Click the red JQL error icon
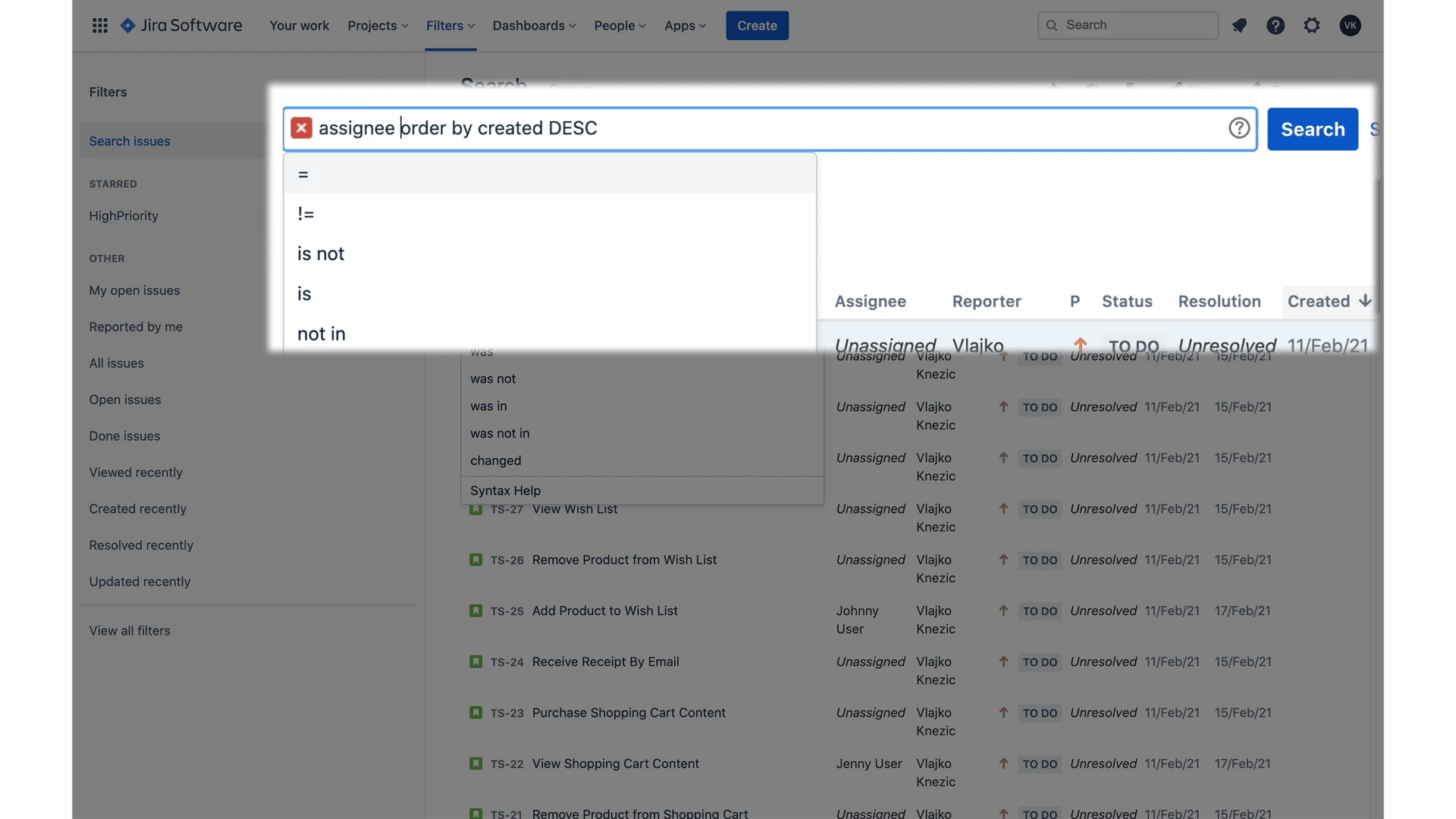This screenshot has height=819, width=1456. point(301,127)
